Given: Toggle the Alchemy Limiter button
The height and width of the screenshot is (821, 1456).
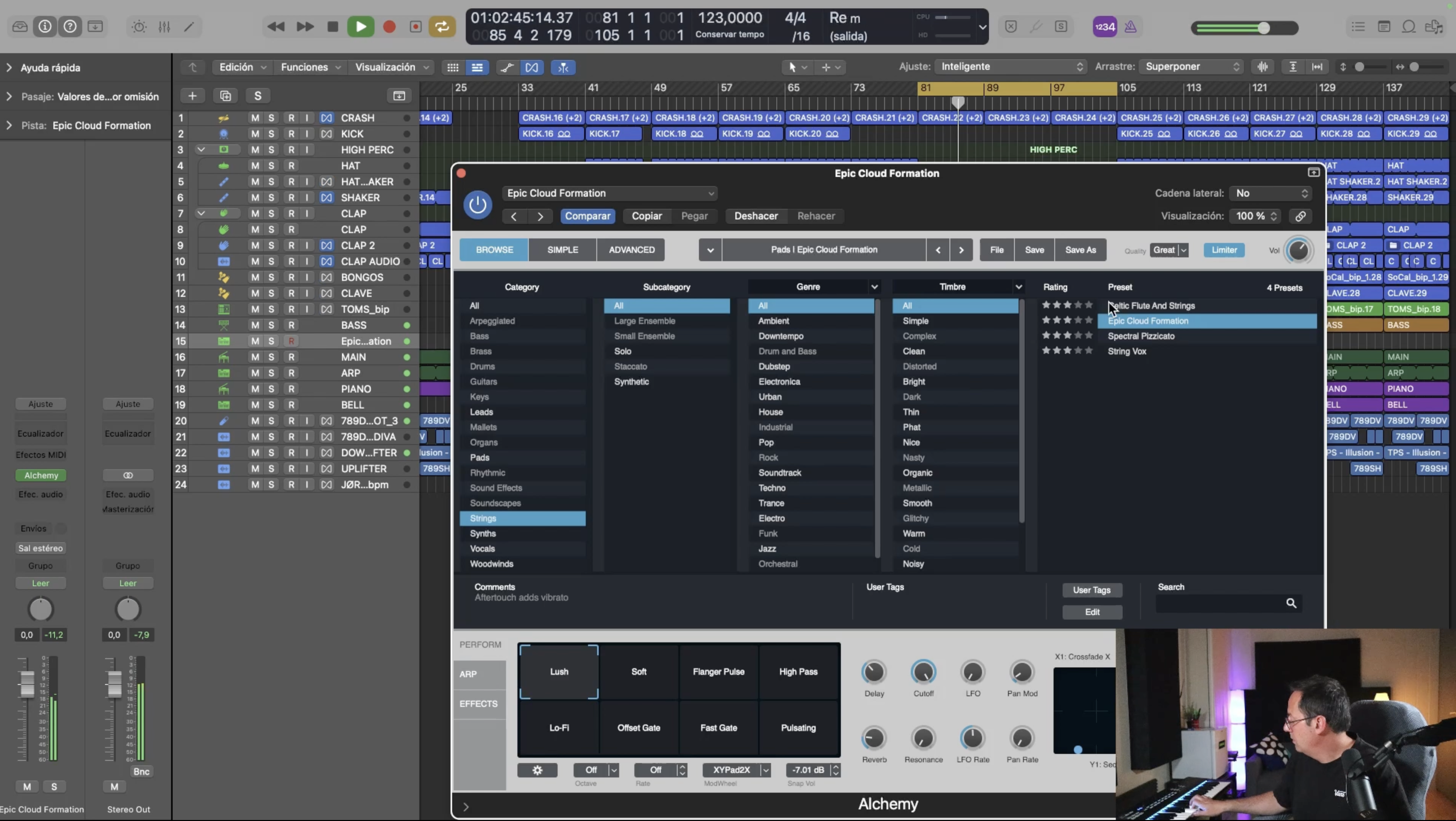Looking at the screenshot, I should [1224, 250].
